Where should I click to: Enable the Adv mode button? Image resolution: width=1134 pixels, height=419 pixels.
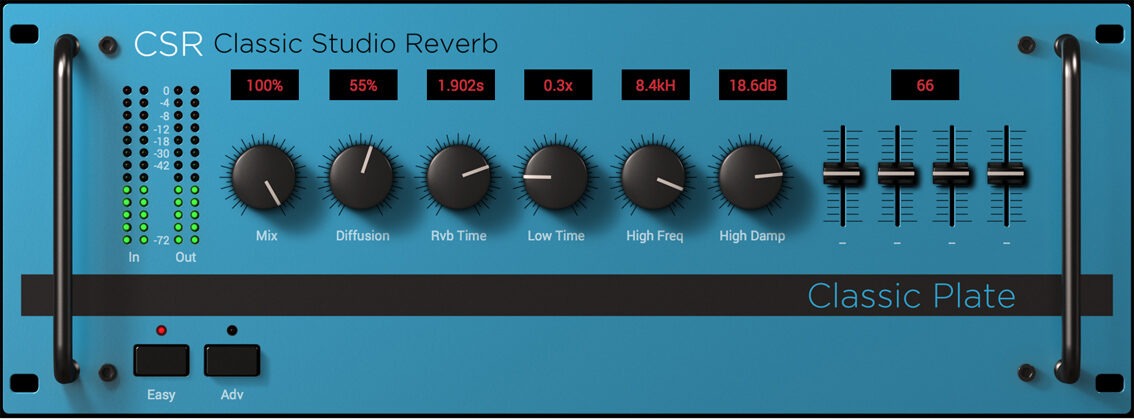[x=232, y=359]
